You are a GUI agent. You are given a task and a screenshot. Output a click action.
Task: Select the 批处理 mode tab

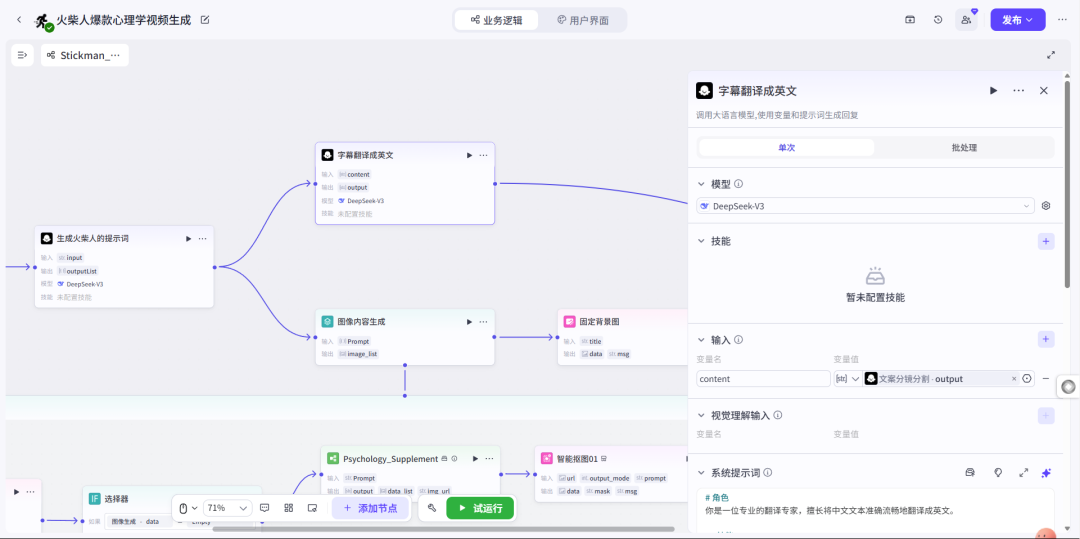(964, 147)
